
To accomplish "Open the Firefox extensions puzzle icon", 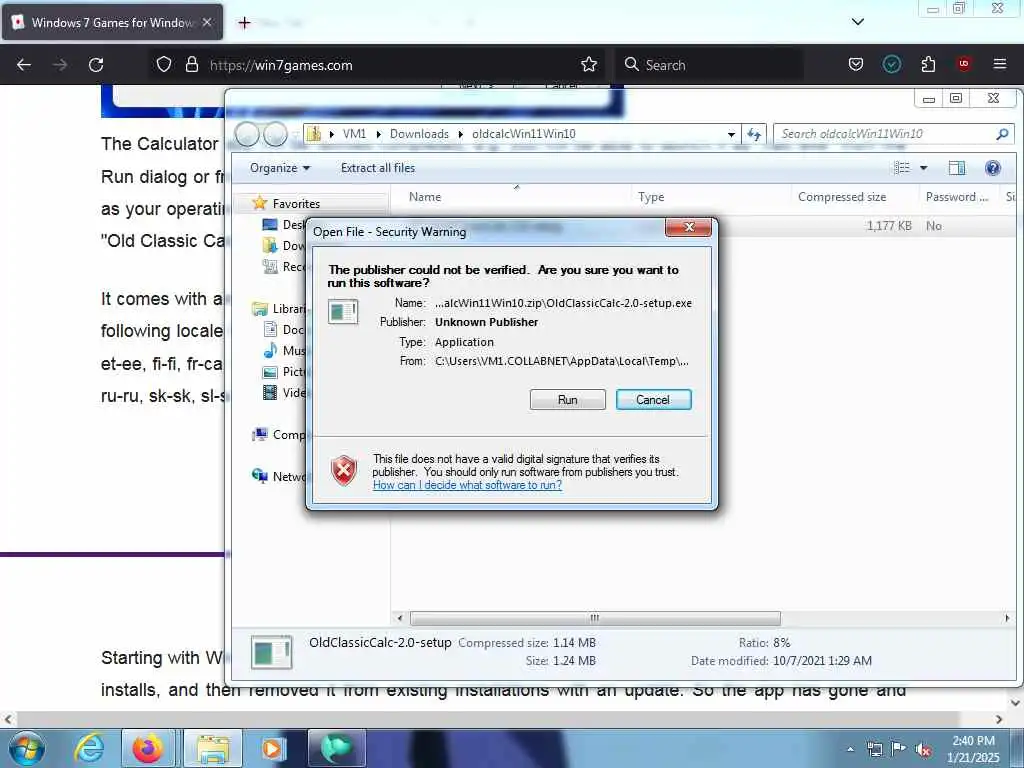I will [928, 65].
